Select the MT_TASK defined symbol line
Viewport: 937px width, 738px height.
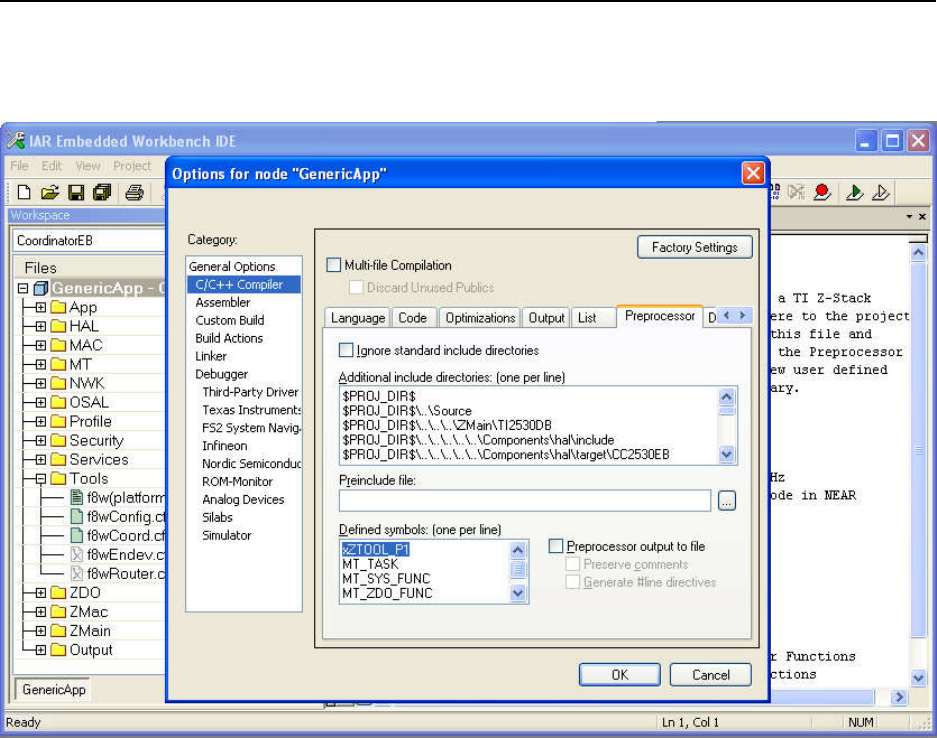click(370, 564)
